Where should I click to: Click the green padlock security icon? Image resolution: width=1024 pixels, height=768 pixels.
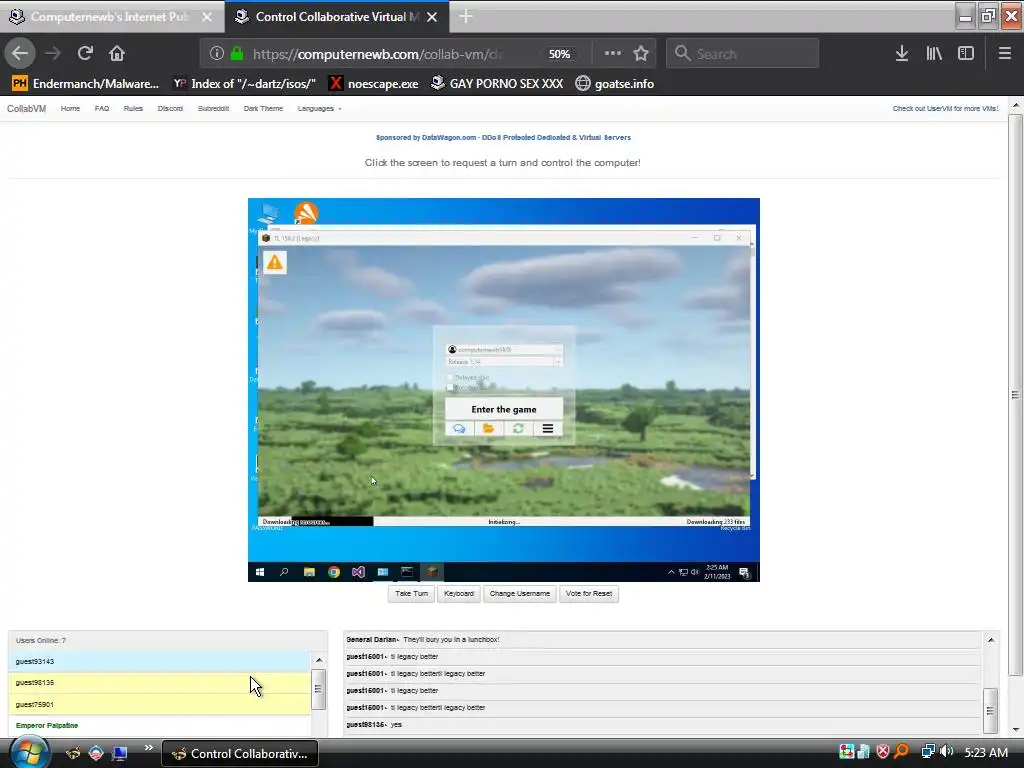237,54
